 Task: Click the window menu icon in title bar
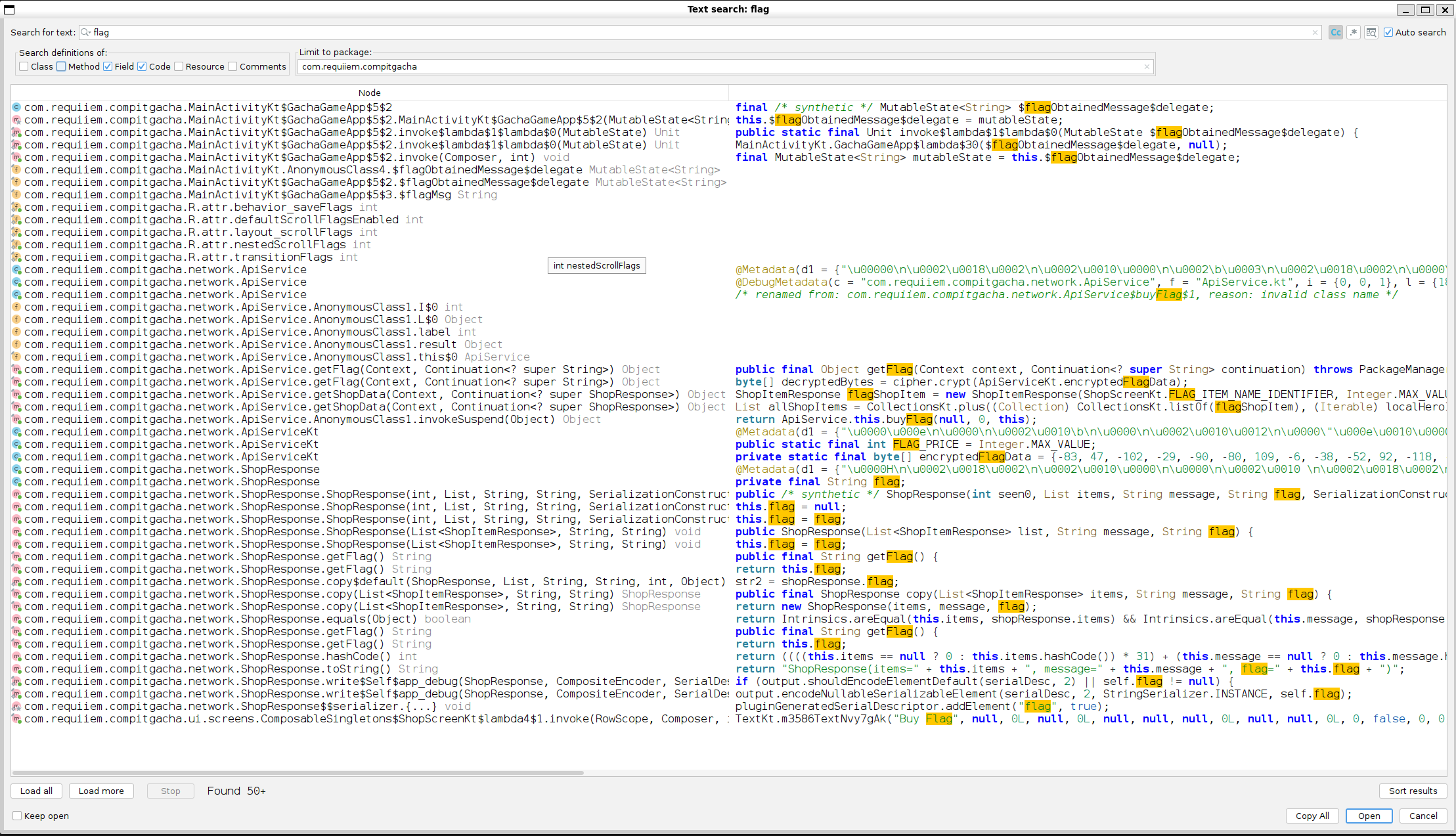[9, 9]
